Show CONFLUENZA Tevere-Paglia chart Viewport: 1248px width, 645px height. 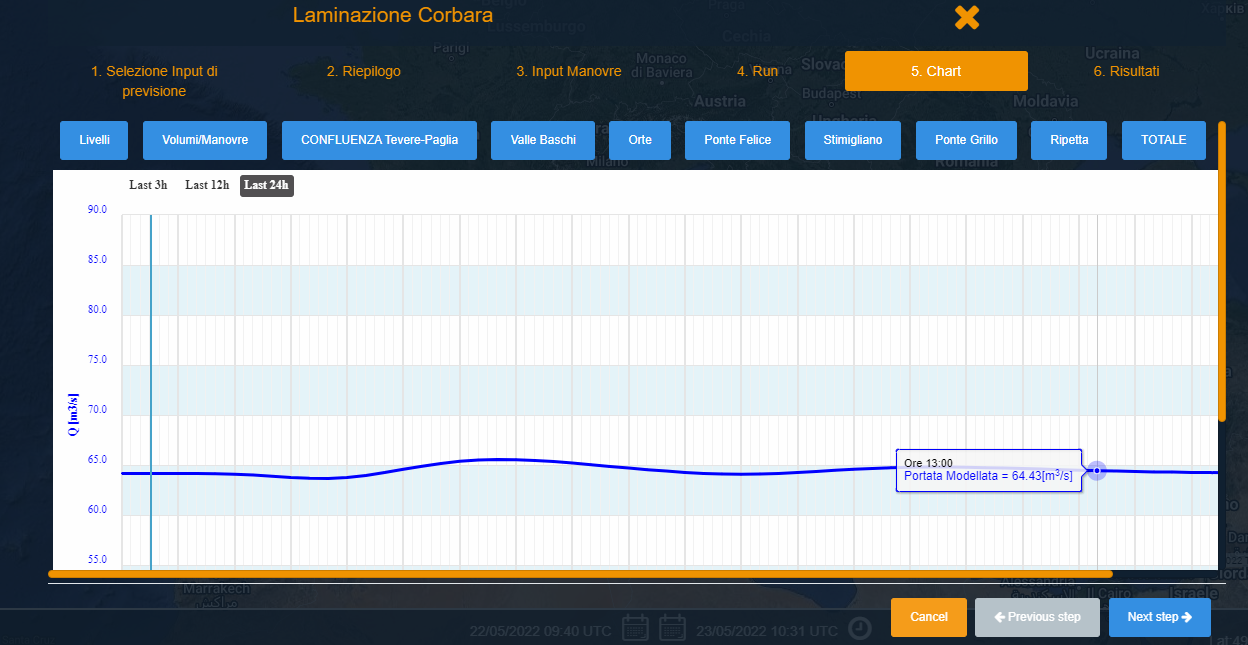tap(380, 140)
